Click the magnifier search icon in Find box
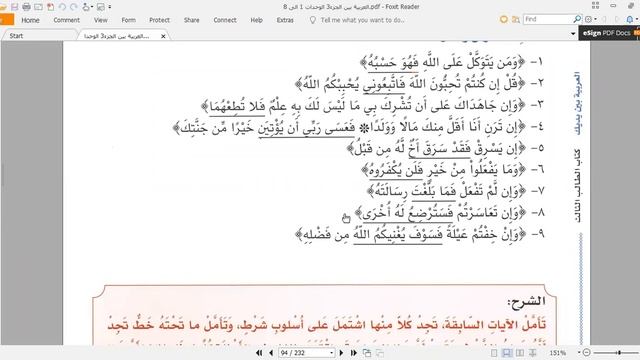The width and height of the screenshot is (640, 360). point(577,19)
